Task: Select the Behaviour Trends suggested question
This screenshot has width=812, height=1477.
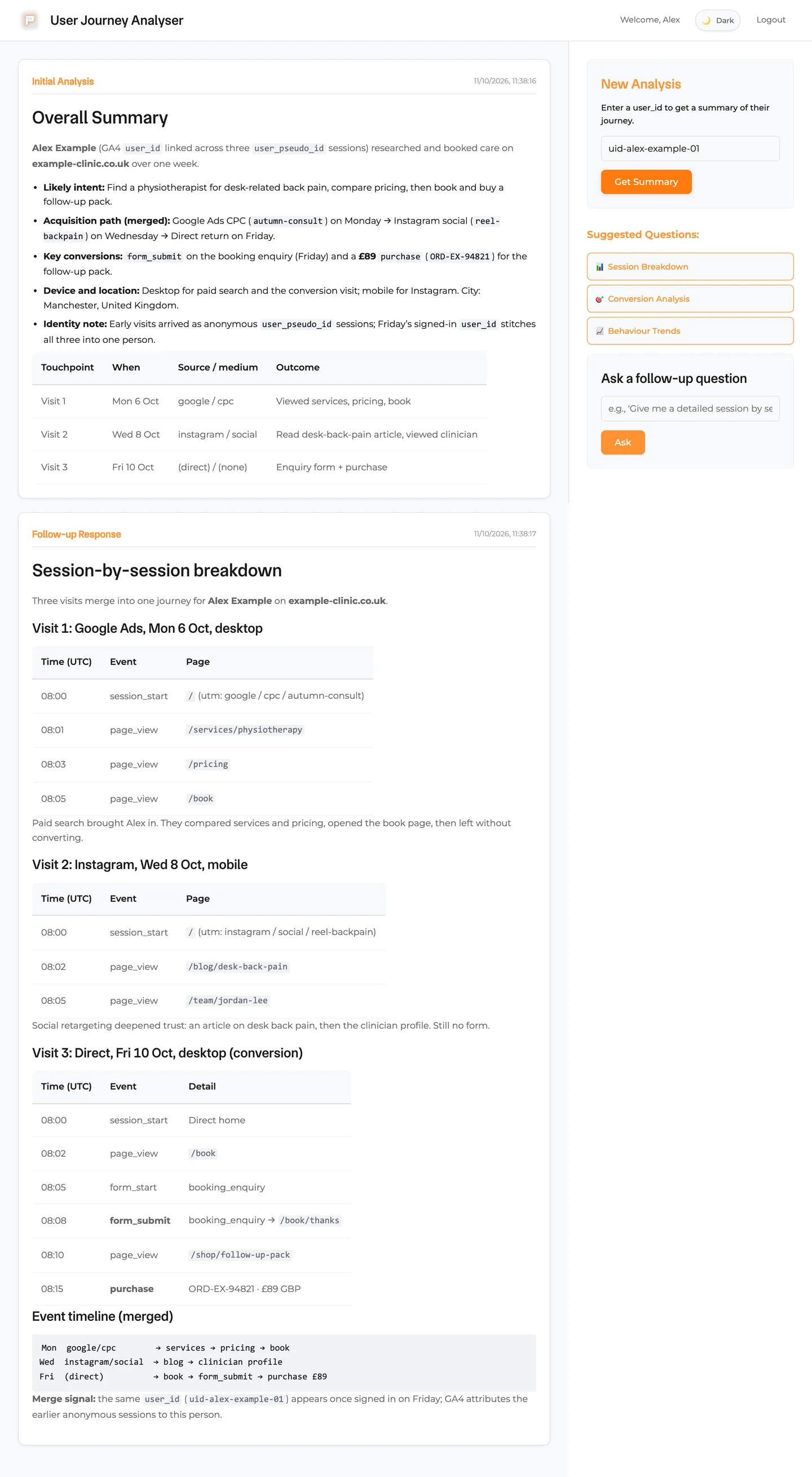Action: pyautogui.click(x=690, y=331)
